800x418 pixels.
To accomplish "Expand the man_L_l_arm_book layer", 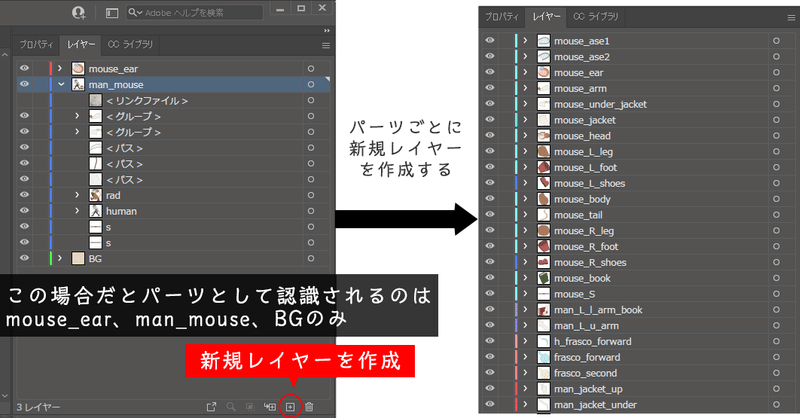I will [525, 309].
